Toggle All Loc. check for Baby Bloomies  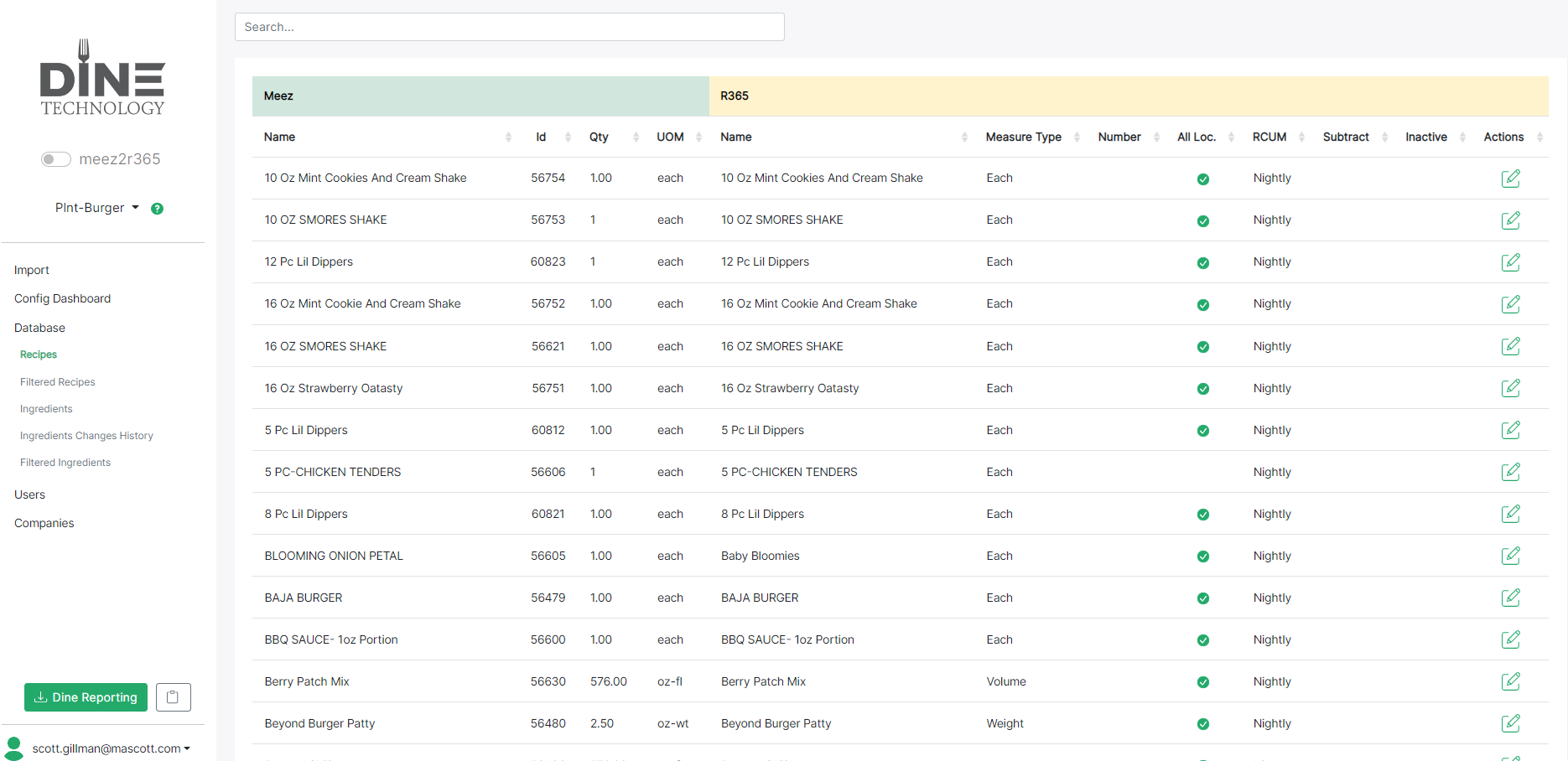click(x=1202, y=557)
